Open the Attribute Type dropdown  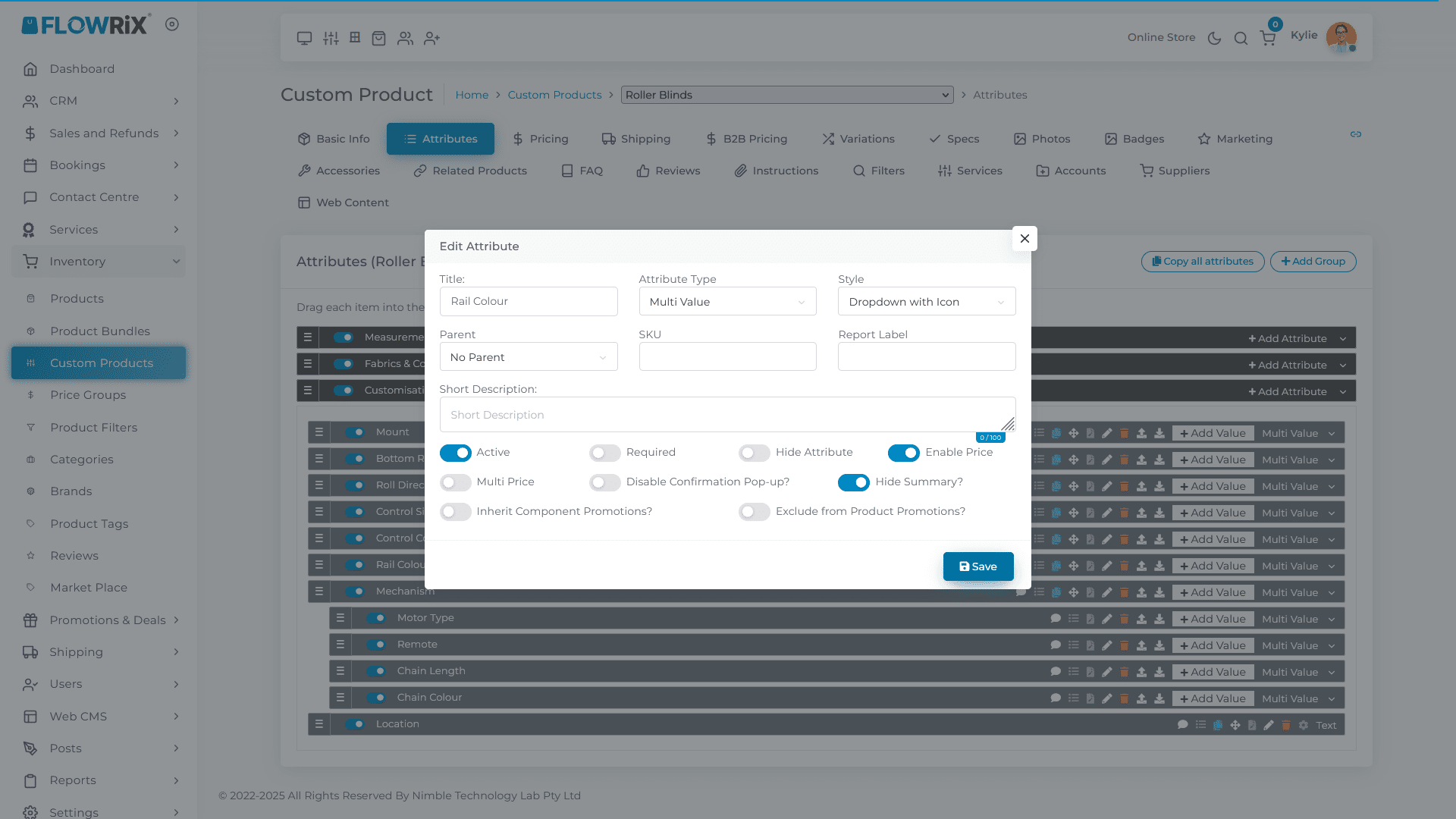pyautogui.click(x=727, y=302)
